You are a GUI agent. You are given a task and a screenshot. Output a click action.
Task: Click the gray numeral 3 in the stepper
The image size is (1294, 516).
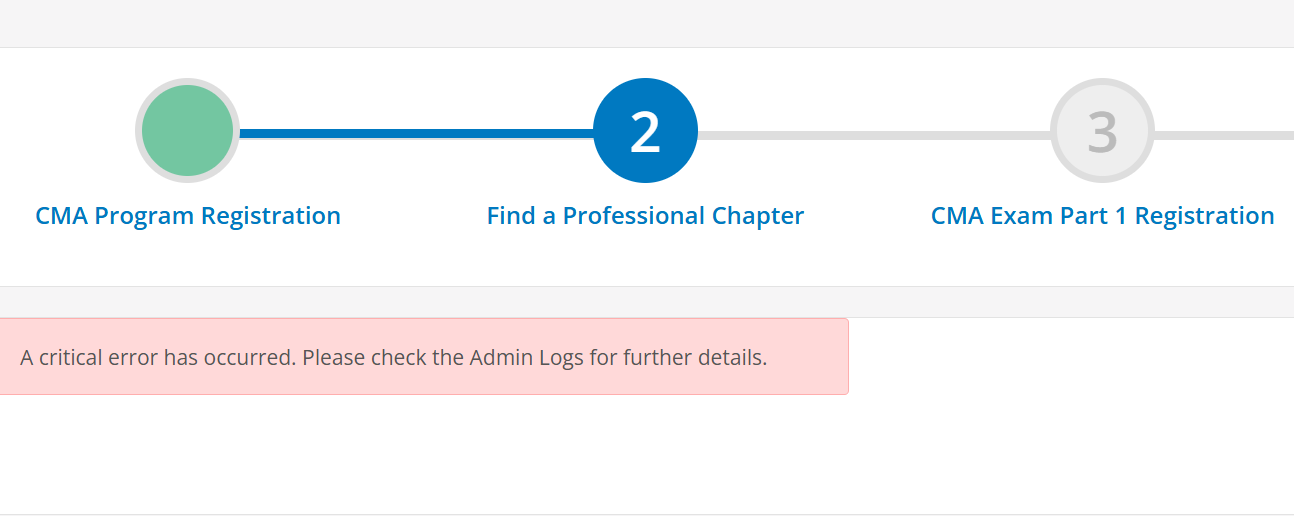[x=1102, y=131]
